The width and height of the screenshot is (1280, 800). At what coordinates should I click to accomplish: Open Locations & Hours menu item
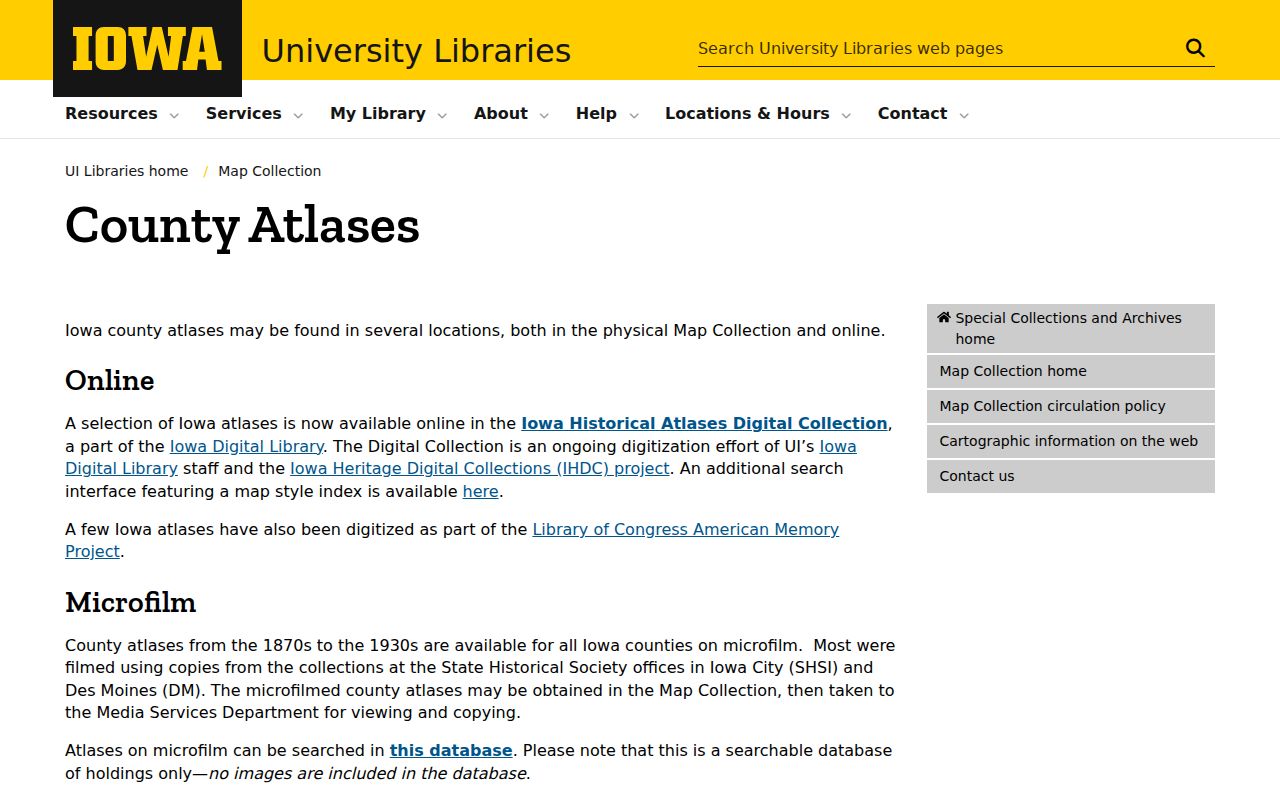click(x=747, y=113)
